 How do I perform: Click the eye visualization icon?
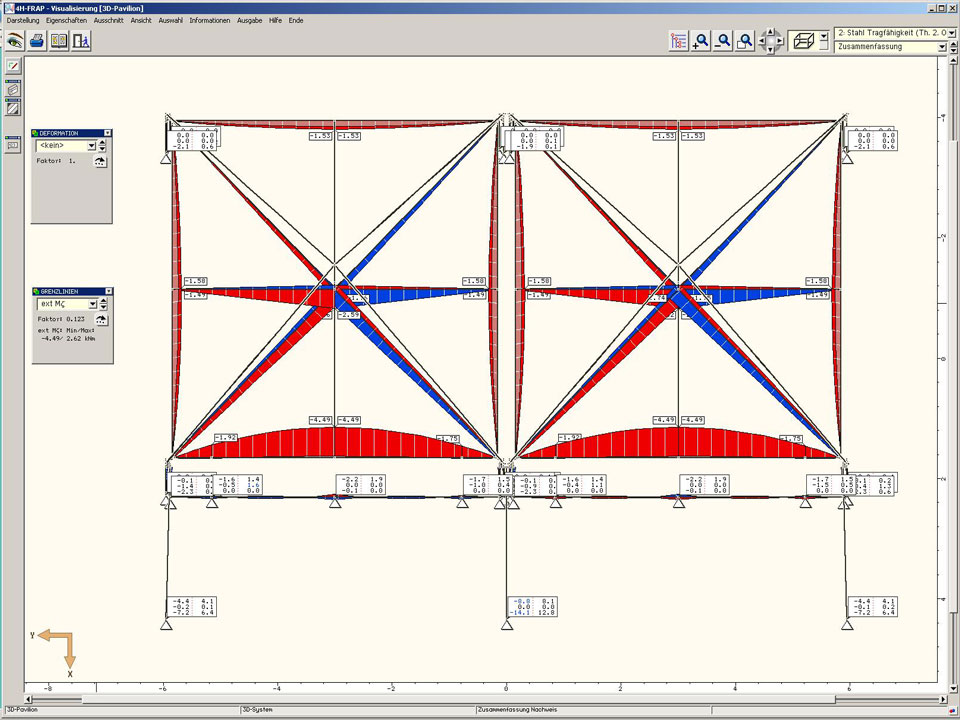(x=14, y=41)
